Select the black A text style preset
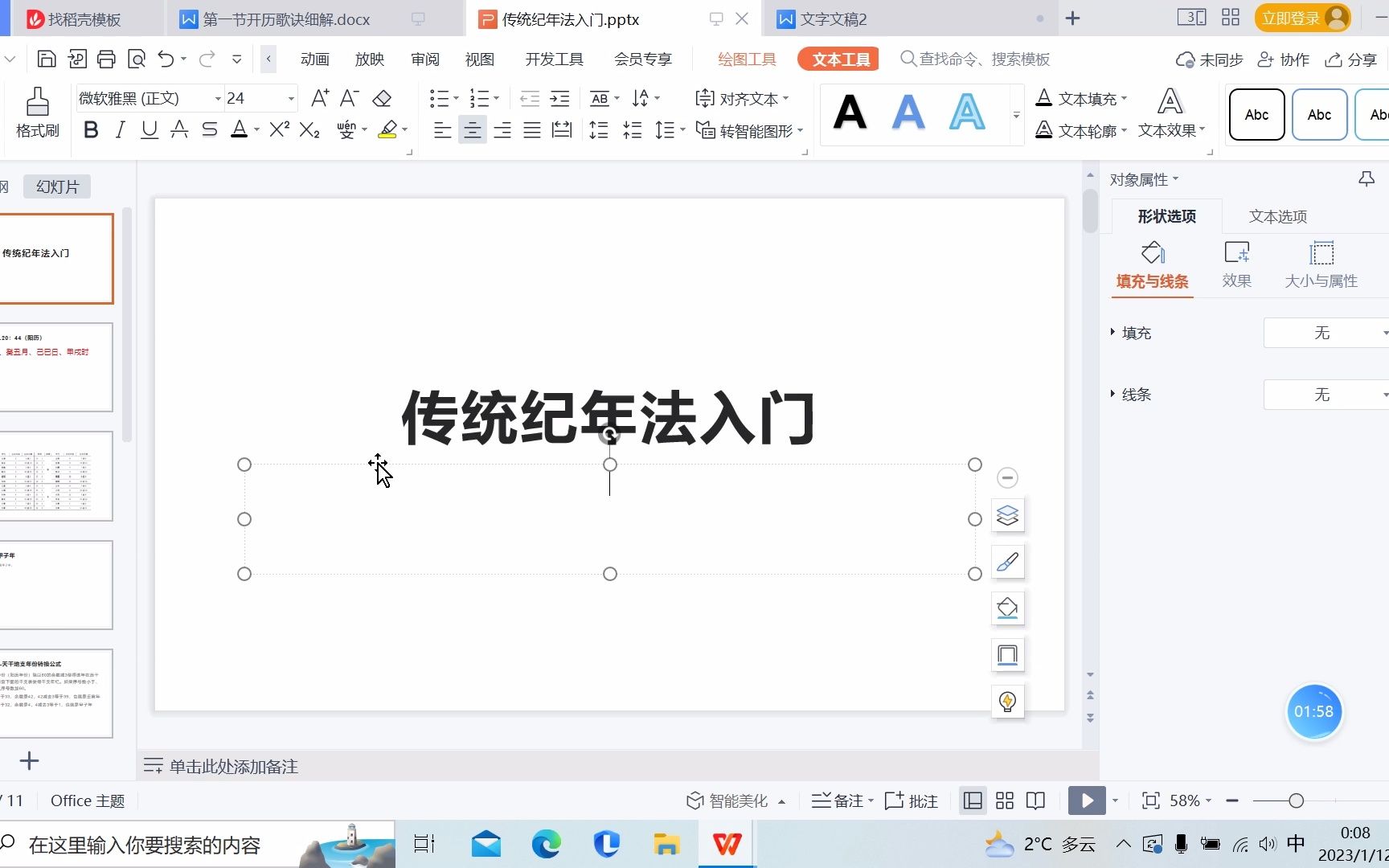Viewport: 1389px width, 868px height. point(850,113)
